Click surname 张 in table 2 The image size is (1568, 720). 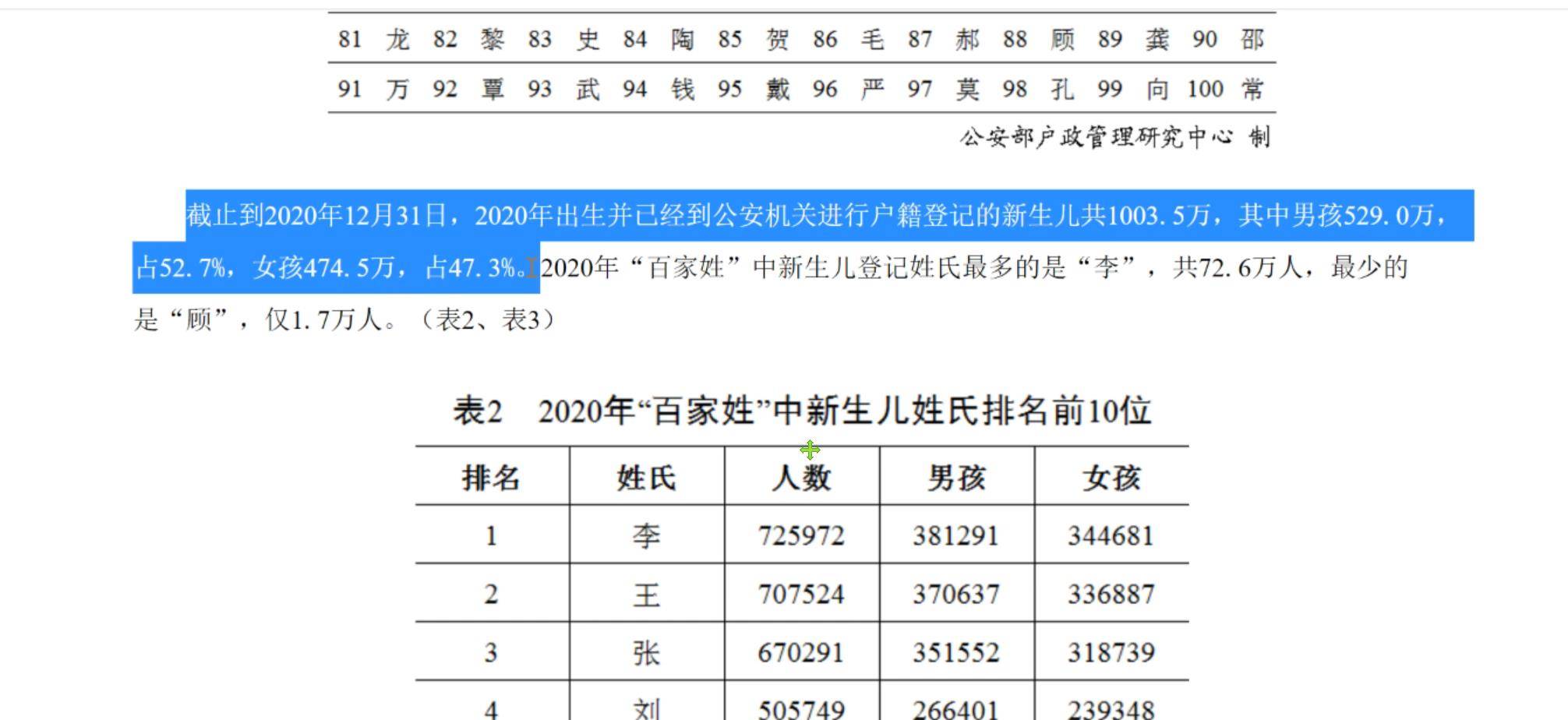pyautogui.click(x=646, y=653)
